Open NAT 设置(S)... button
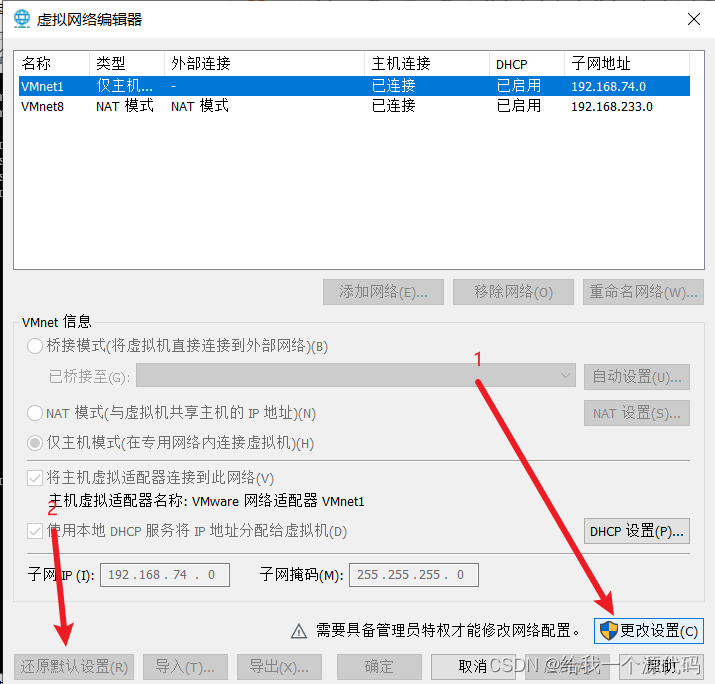The height and width of the screenshot is (684, 715). pyautogui.click(x=637, y=413)
